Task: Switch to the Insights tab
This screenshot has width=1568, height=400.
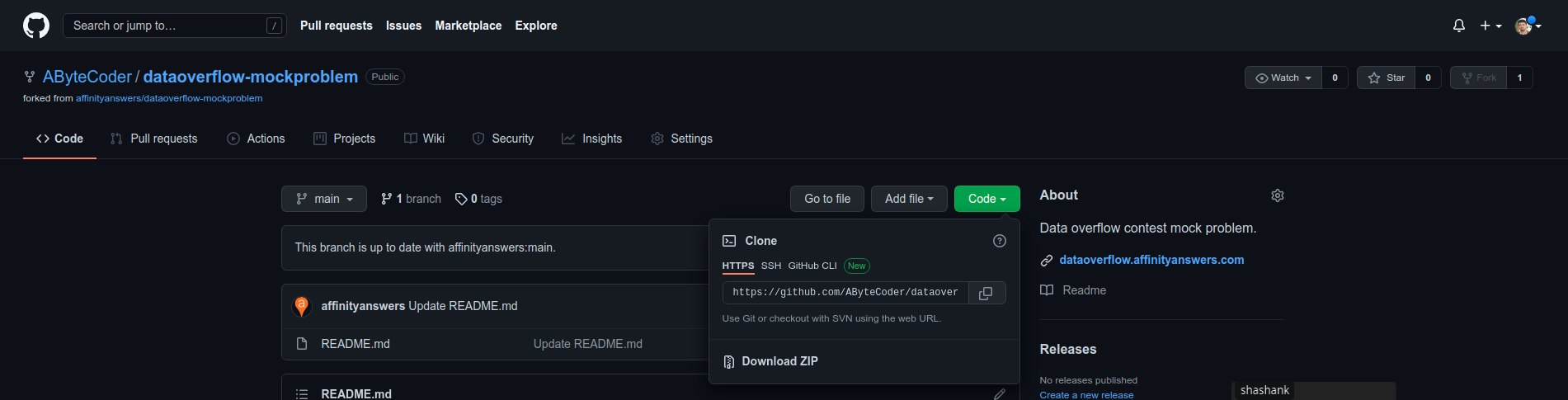Action: (x=592, y=139)
